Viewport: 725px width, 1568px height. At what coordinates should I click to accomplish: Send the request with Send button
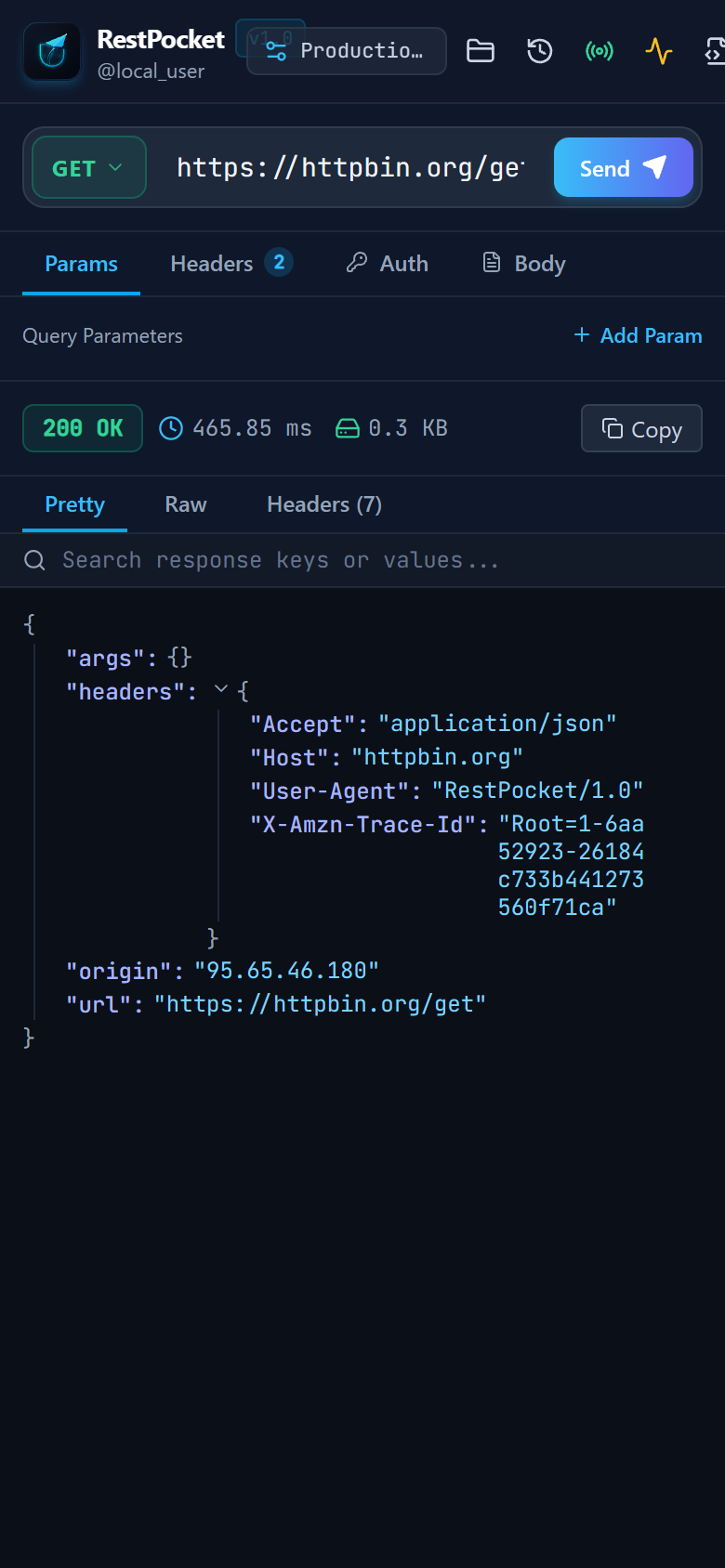coord(624,168)
